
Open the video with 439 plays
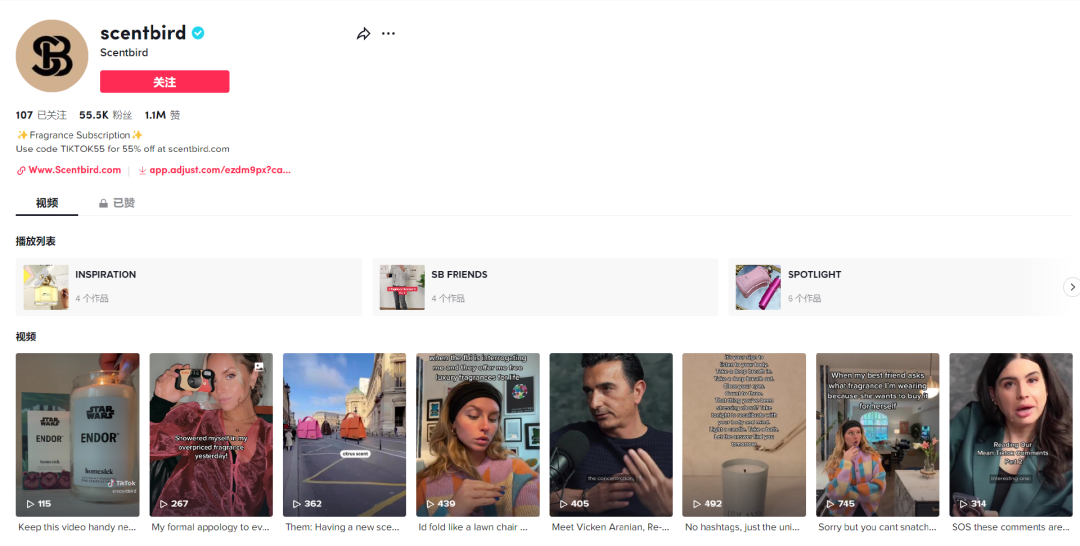click(478, 435)
